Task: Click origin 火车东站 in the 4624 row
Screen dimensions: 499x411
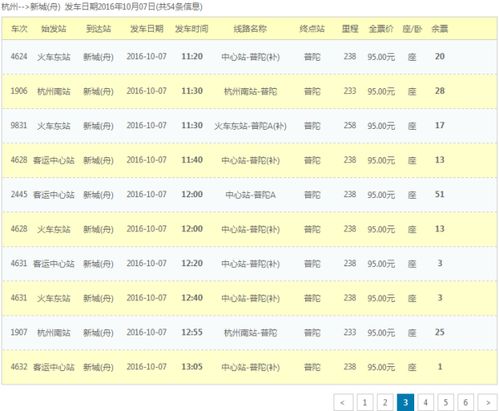Action: pos(54,57)
